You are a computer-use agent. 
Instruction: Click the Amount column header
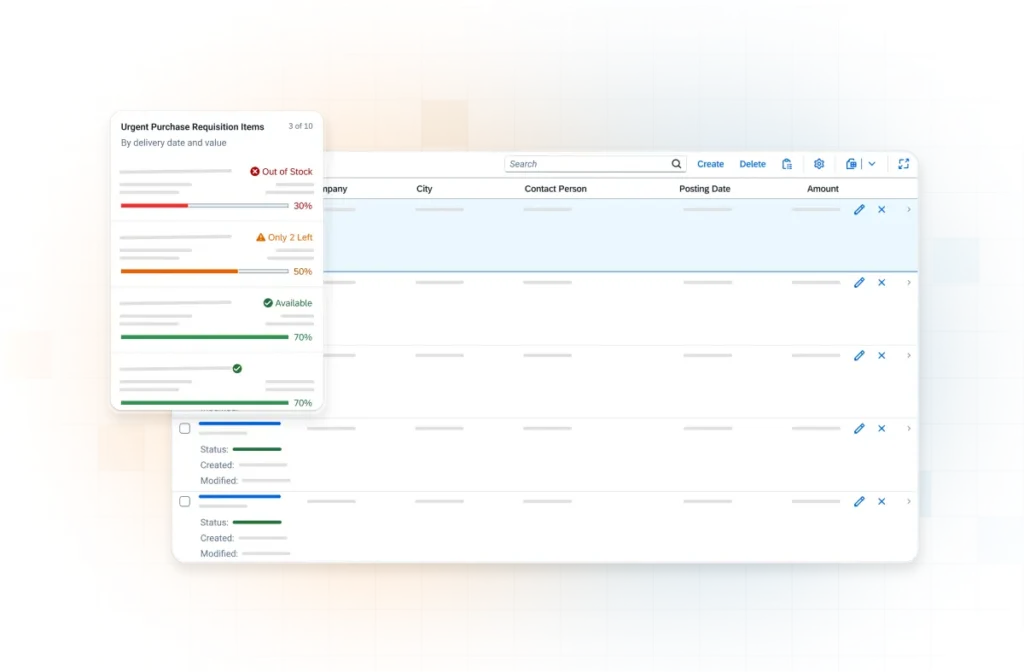(823, 189)
